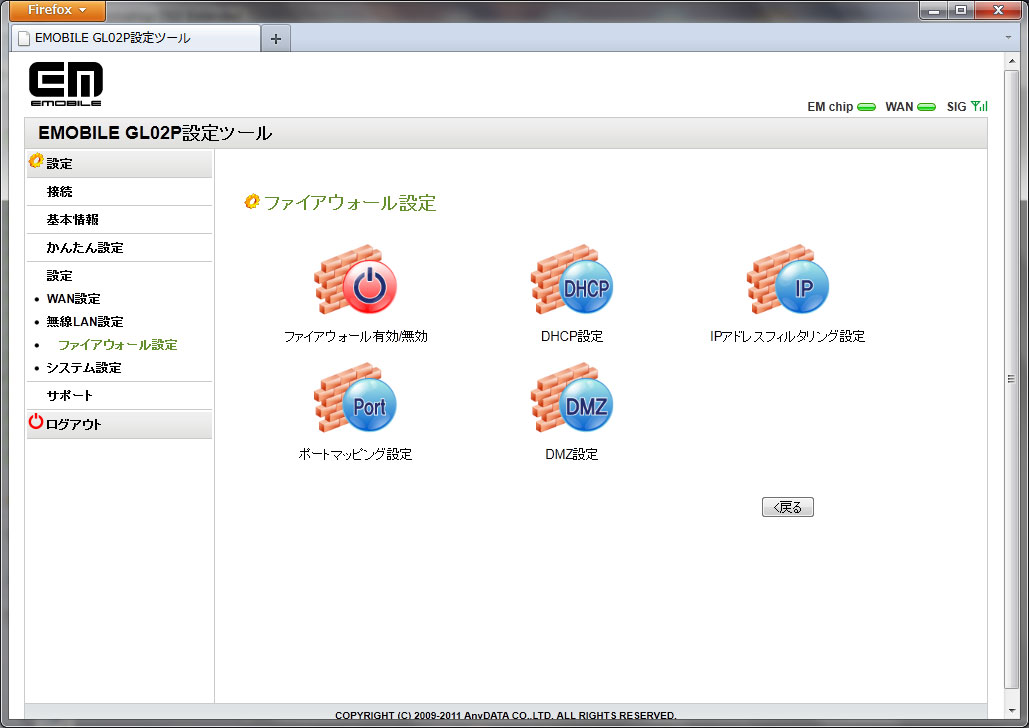Open the DMZ settings icon
This screenshot has height=728, width=1029.
point(572,398)
